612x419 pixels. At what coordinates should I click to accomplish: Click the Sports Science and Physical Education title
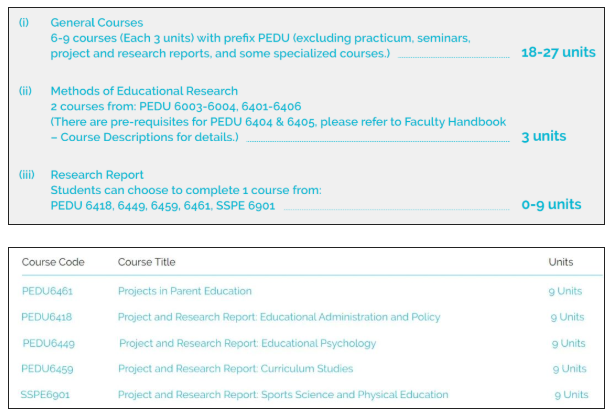[x=283, y=394]
